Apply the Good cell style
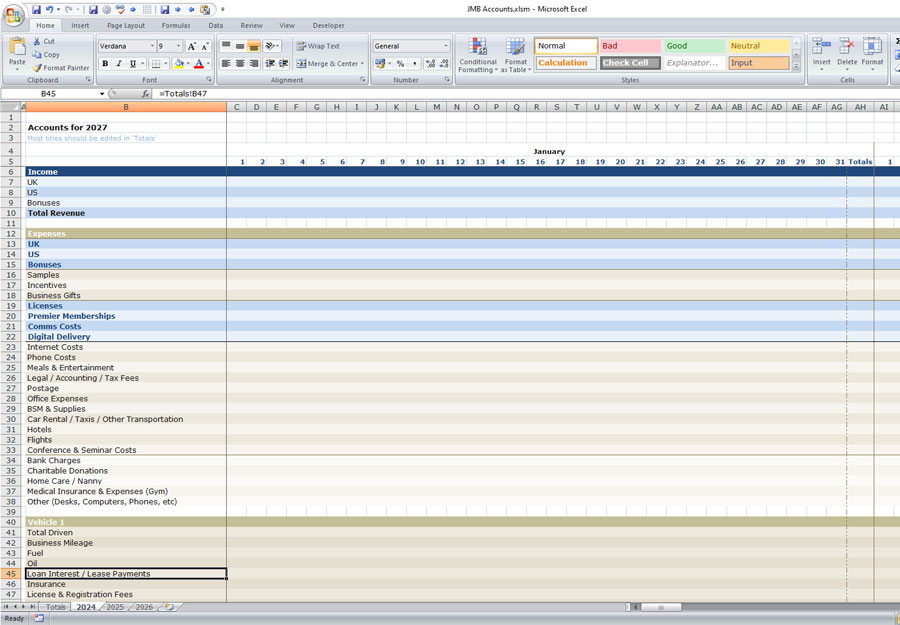The height and width of the screenshot is (625, 900). (695, 46)
